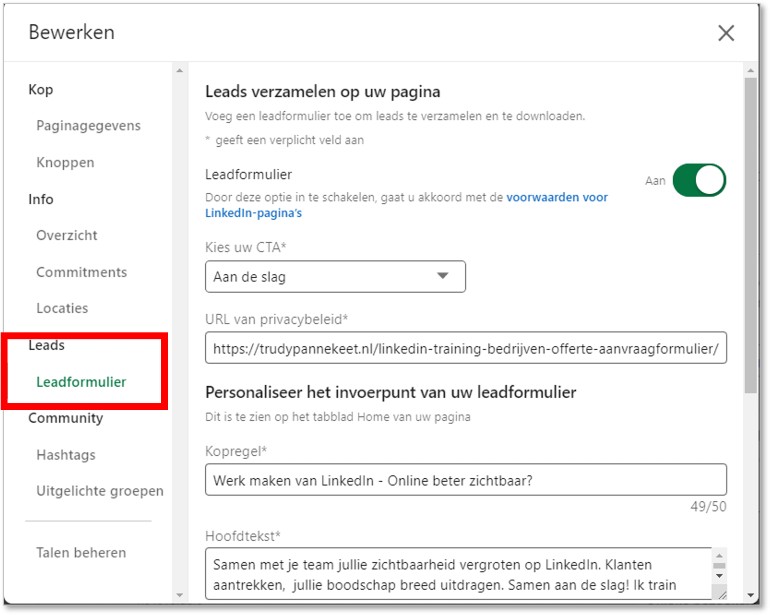The image size is (770, 615).
Task: Open Hashtags in sidebar
Action: 66,455
